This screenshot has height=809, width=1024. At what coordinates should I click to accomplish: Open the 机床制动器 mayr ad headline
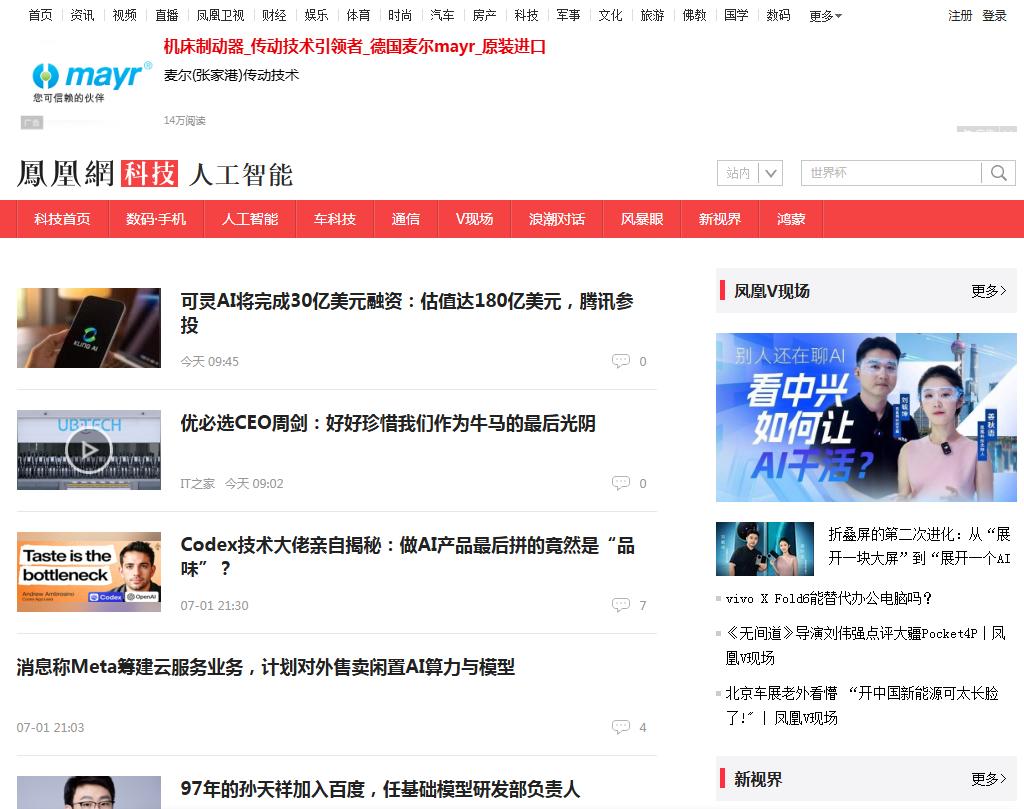[x=354, y=46]
